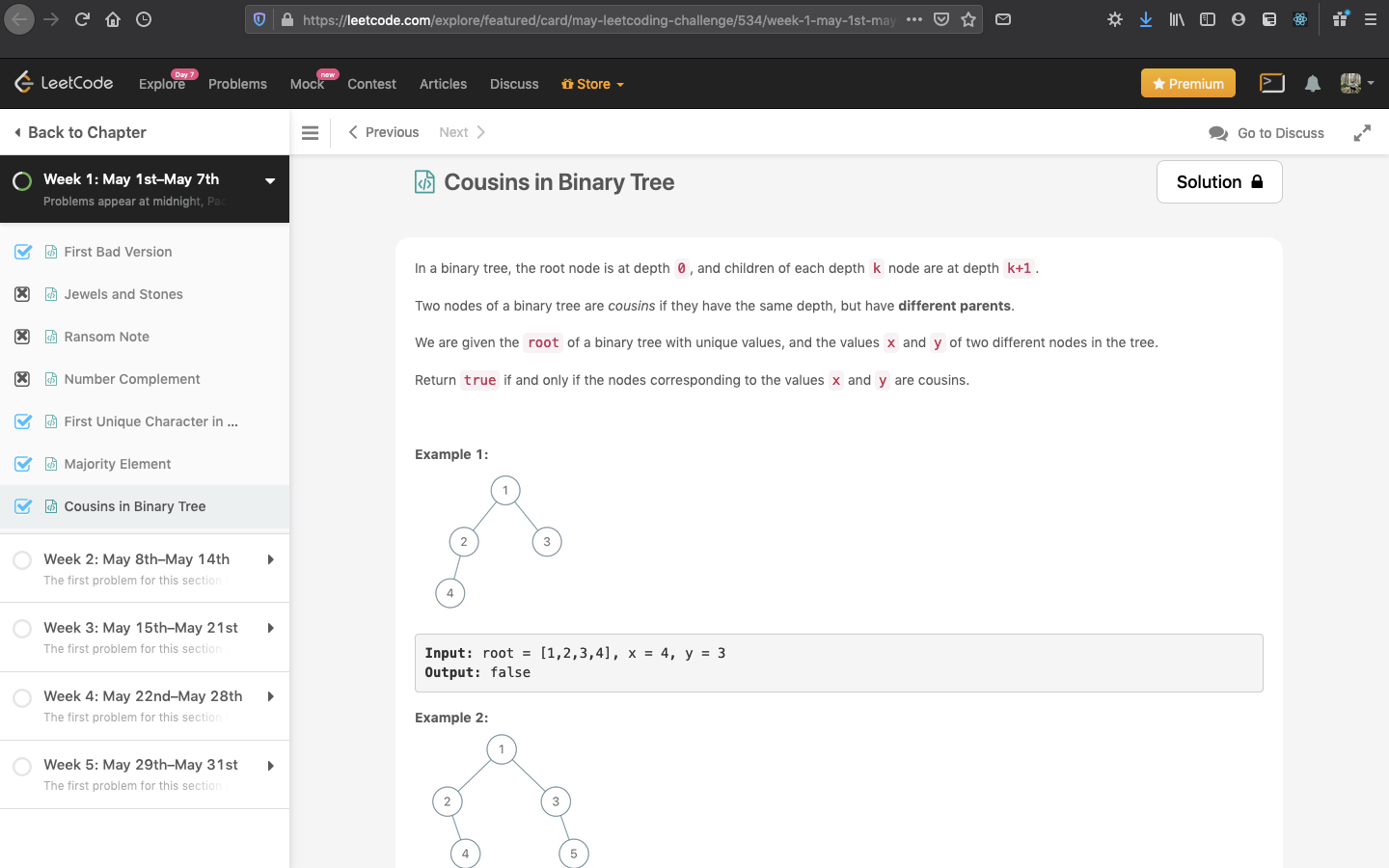Go to the Contest nav item
Image resolution: width=1389 pixels, height=868 pixels.
click(x=371, y=84)
